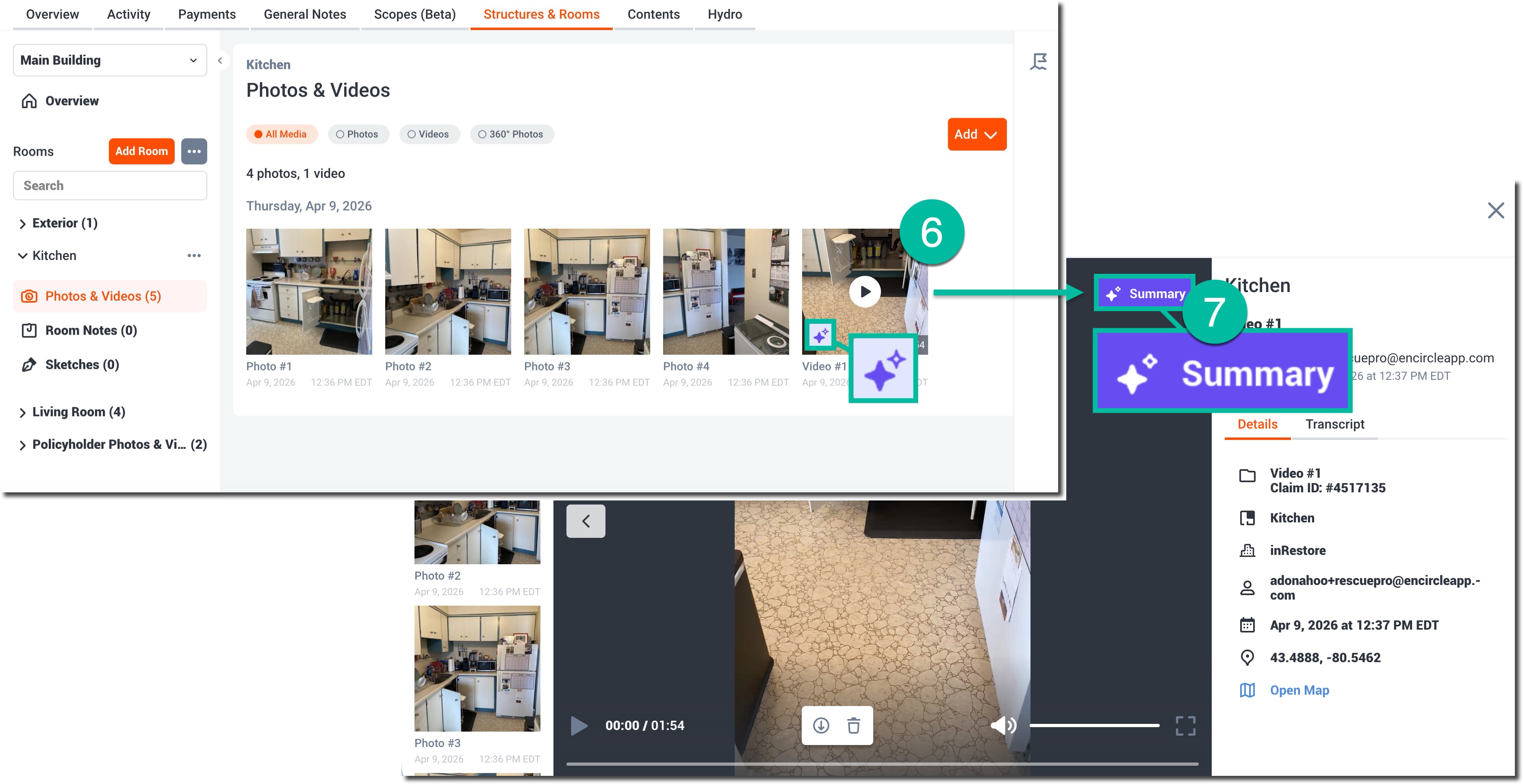Image resolution: width=1523 pixels, height=784 pixels.
Task: Select the Photos media filter
Action: click(358, 134)
